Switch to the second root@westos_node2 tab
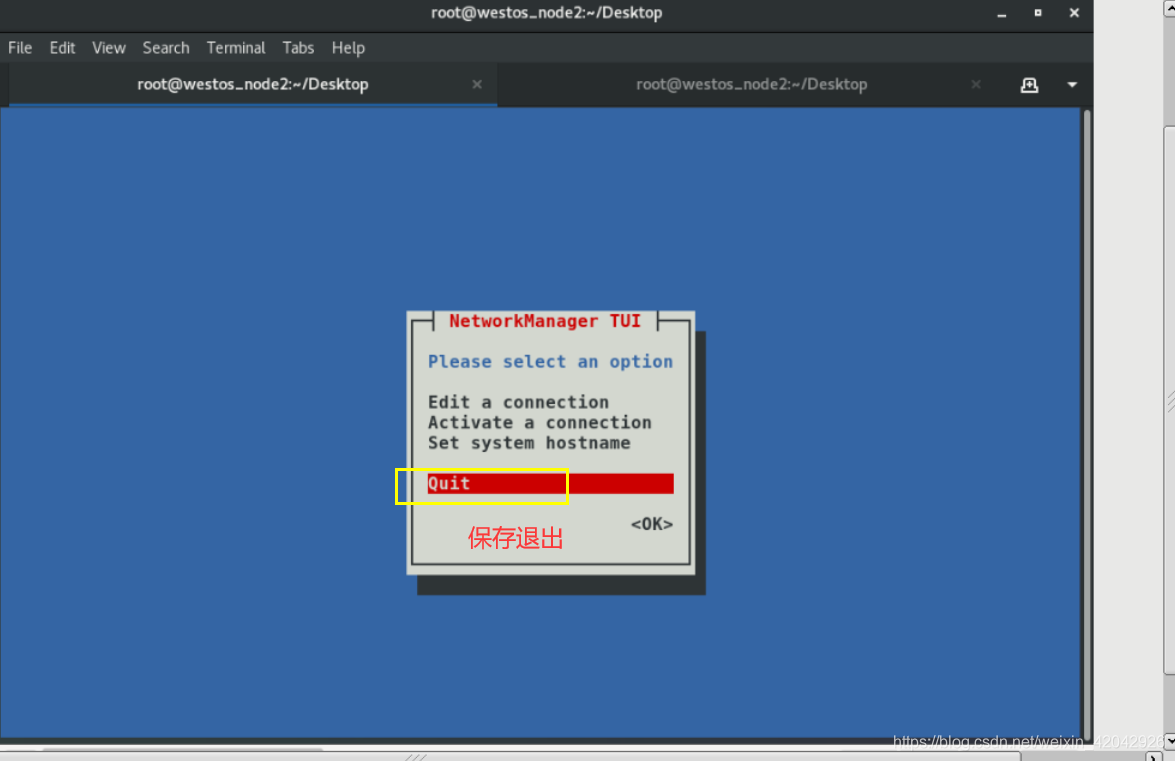This screenshot has width=1175, height=761. (752, 84)
